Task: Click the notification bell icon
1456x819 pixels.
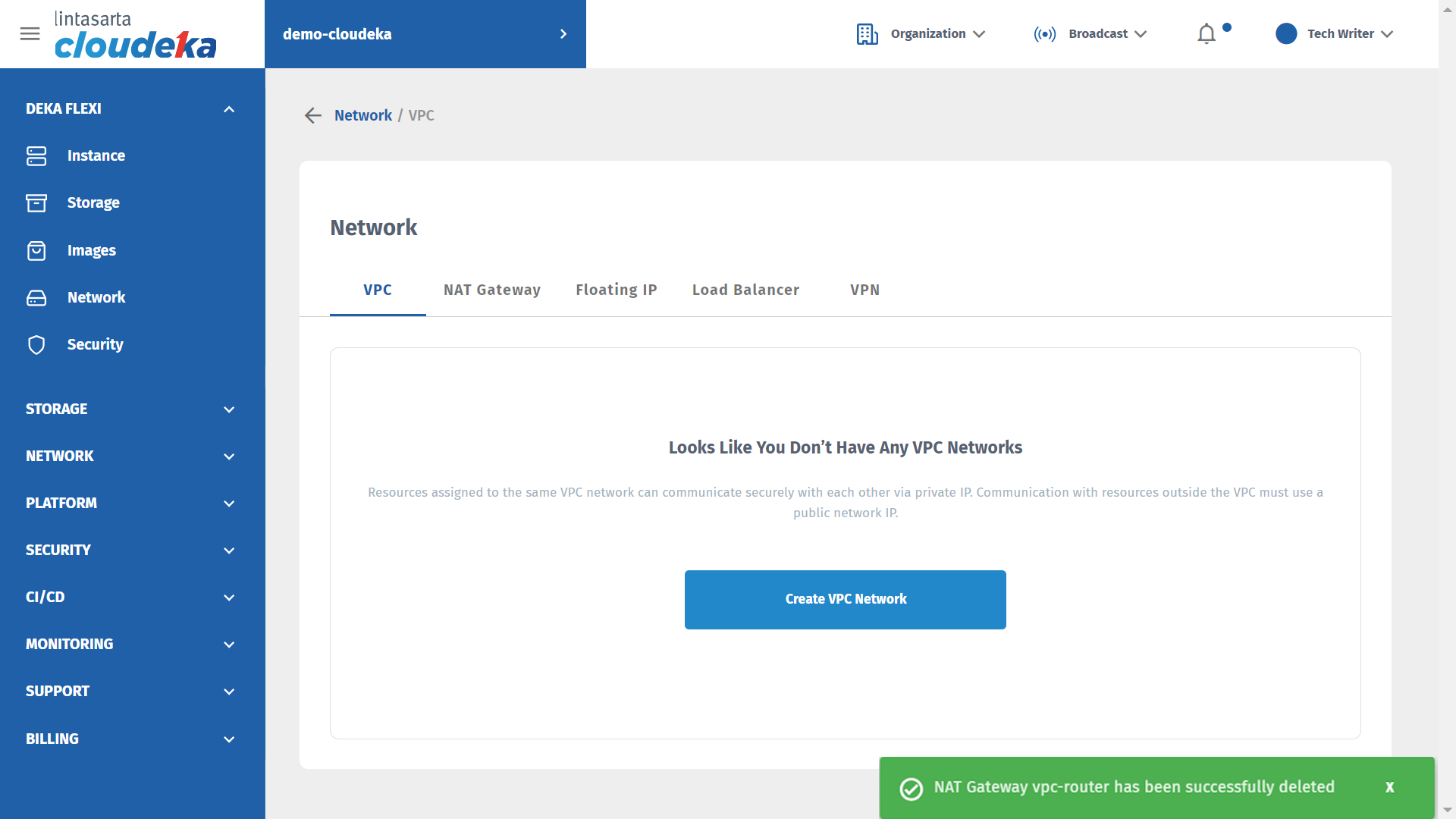Action: [x=1207, y=34]
